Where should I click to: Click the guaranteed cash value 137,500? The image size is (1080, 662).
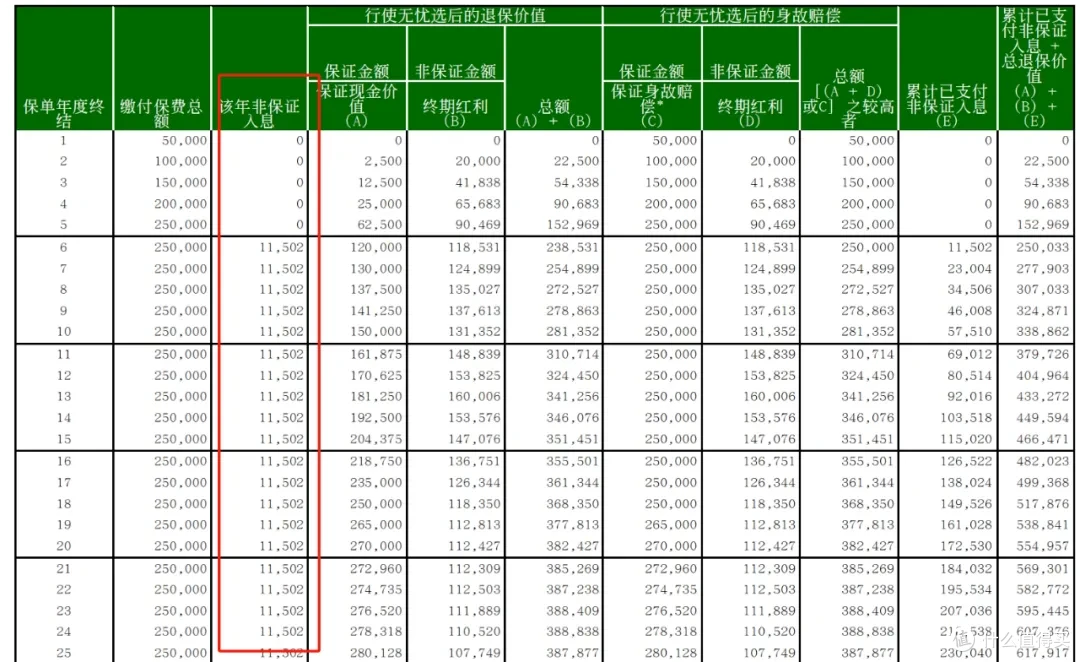coord(376,289)
